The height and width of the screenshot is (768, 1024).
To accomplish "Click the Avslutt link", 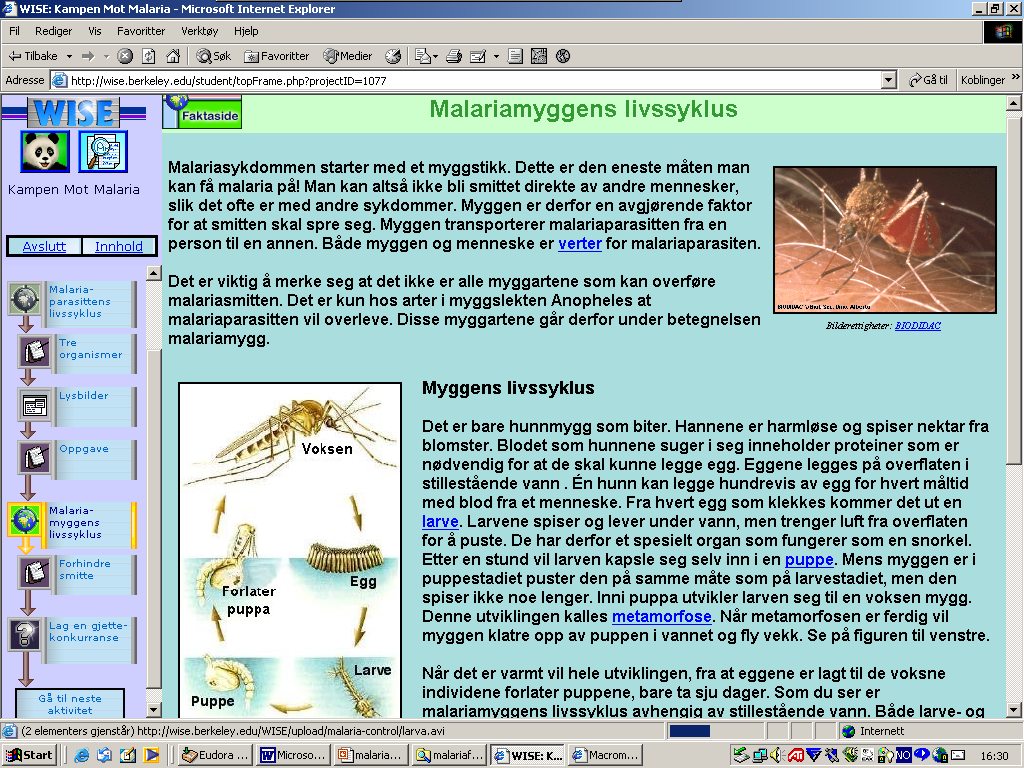I will tap(44, 246).
